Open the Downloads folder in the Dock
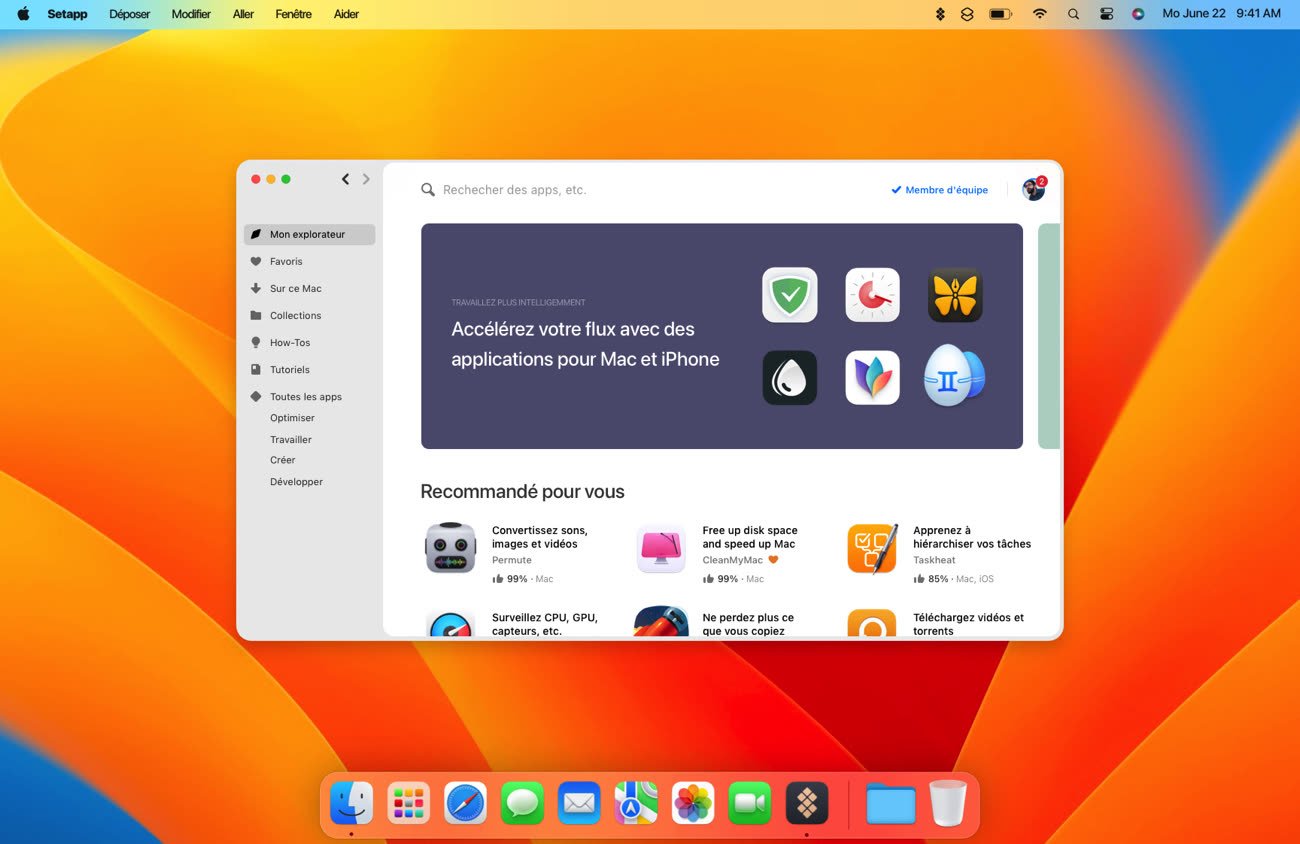Image resolution: width=1300 pixels, height=844 pixels. click(891, 804)
